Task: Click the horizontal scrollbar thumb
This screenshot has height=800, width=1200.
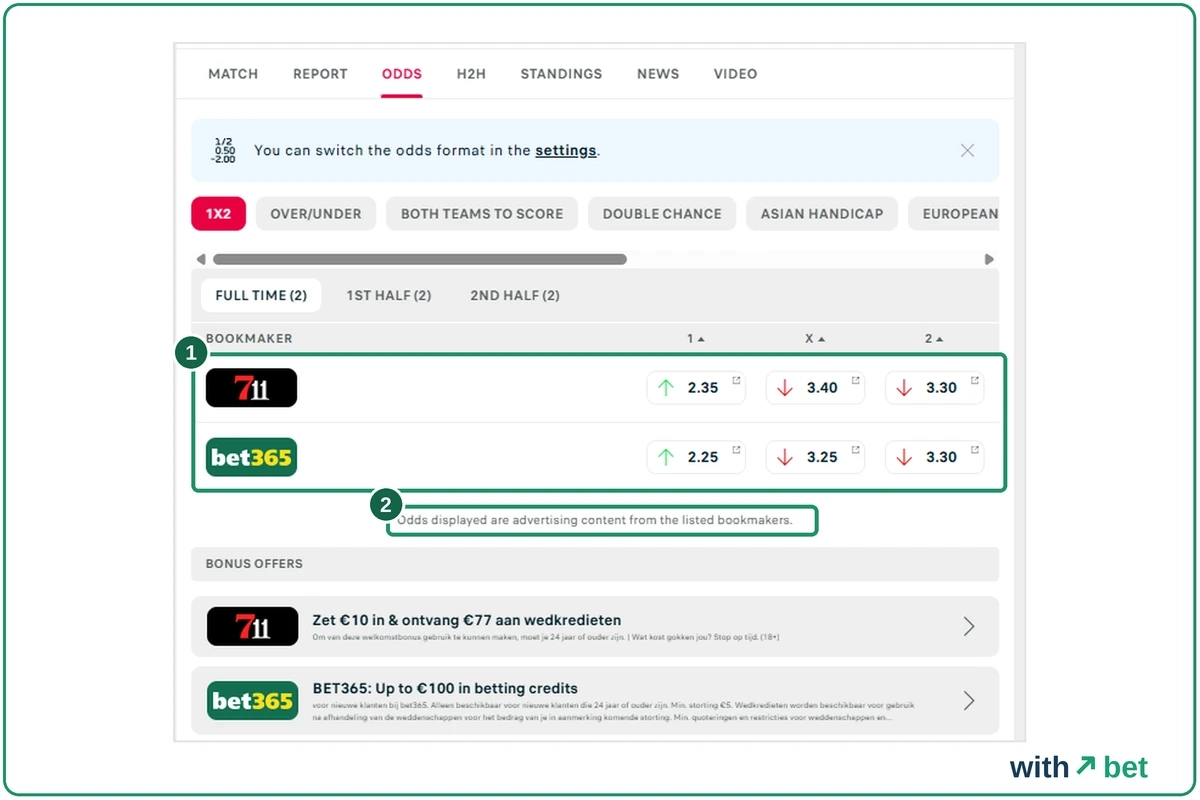Action: pos(420,259)
